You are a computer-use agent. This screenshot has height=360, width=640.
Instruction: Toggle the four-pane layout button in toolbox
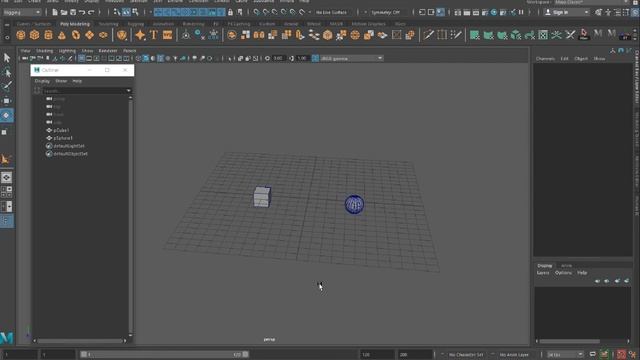click(6, 192)
